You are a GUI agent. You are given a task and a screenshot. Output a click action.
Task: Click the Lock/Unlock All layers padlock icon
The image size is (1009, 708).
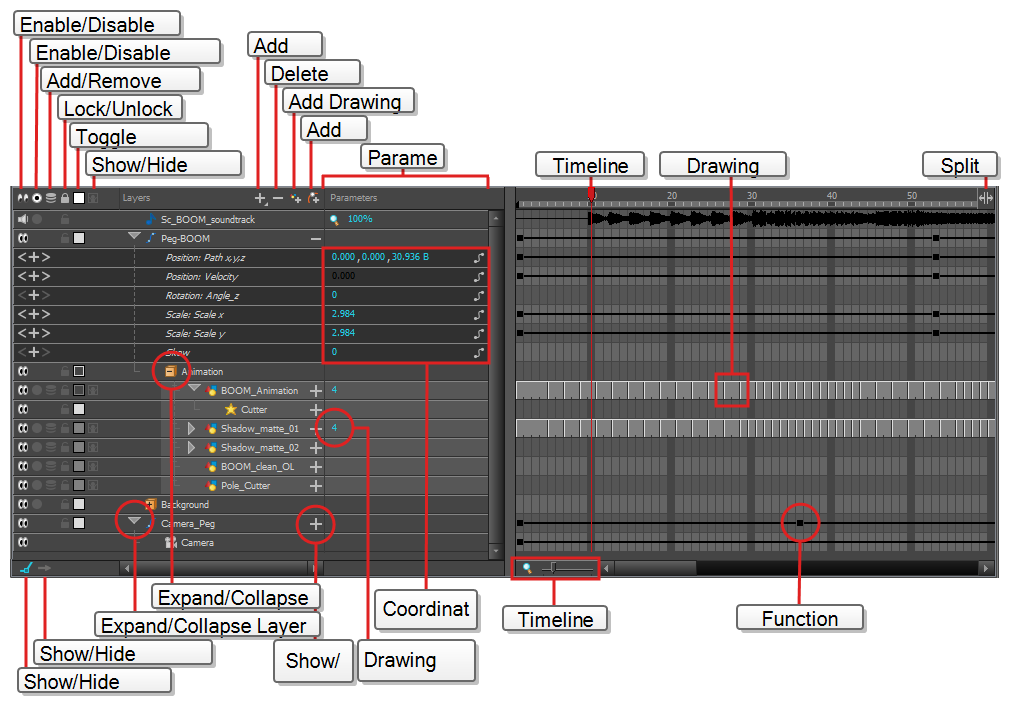[x=65, y=199]
